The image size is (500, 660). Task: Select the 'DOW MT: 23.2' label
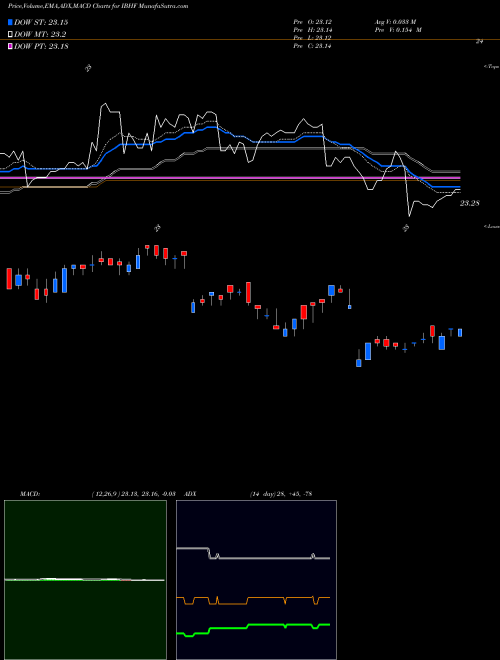tap(40, 35)
